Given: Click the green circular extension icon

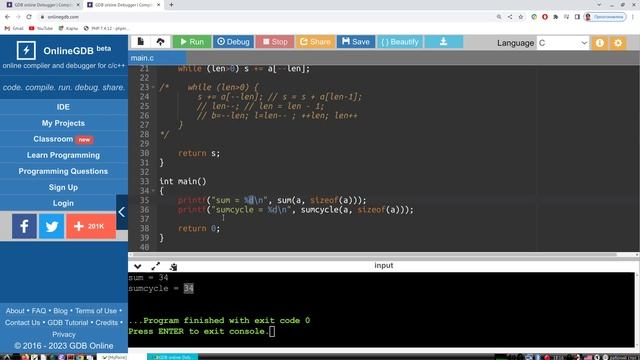Looking at the screenshot, I should click(x=534, y=17).
